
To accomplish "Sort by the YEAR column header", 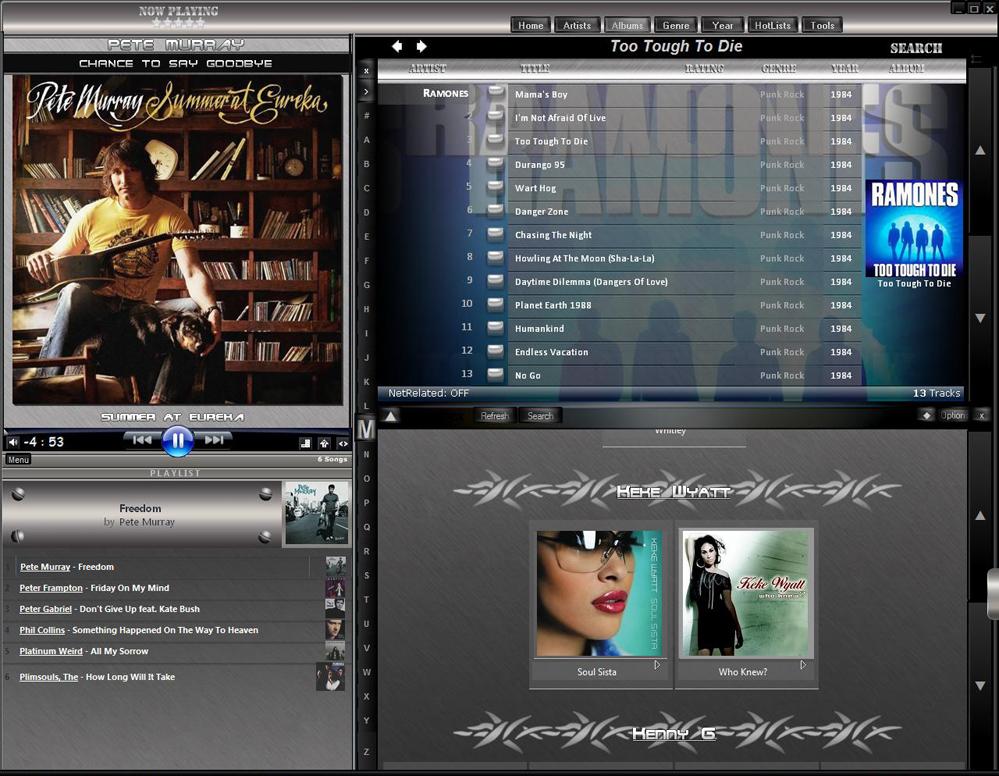I will (x=844, y=68).
